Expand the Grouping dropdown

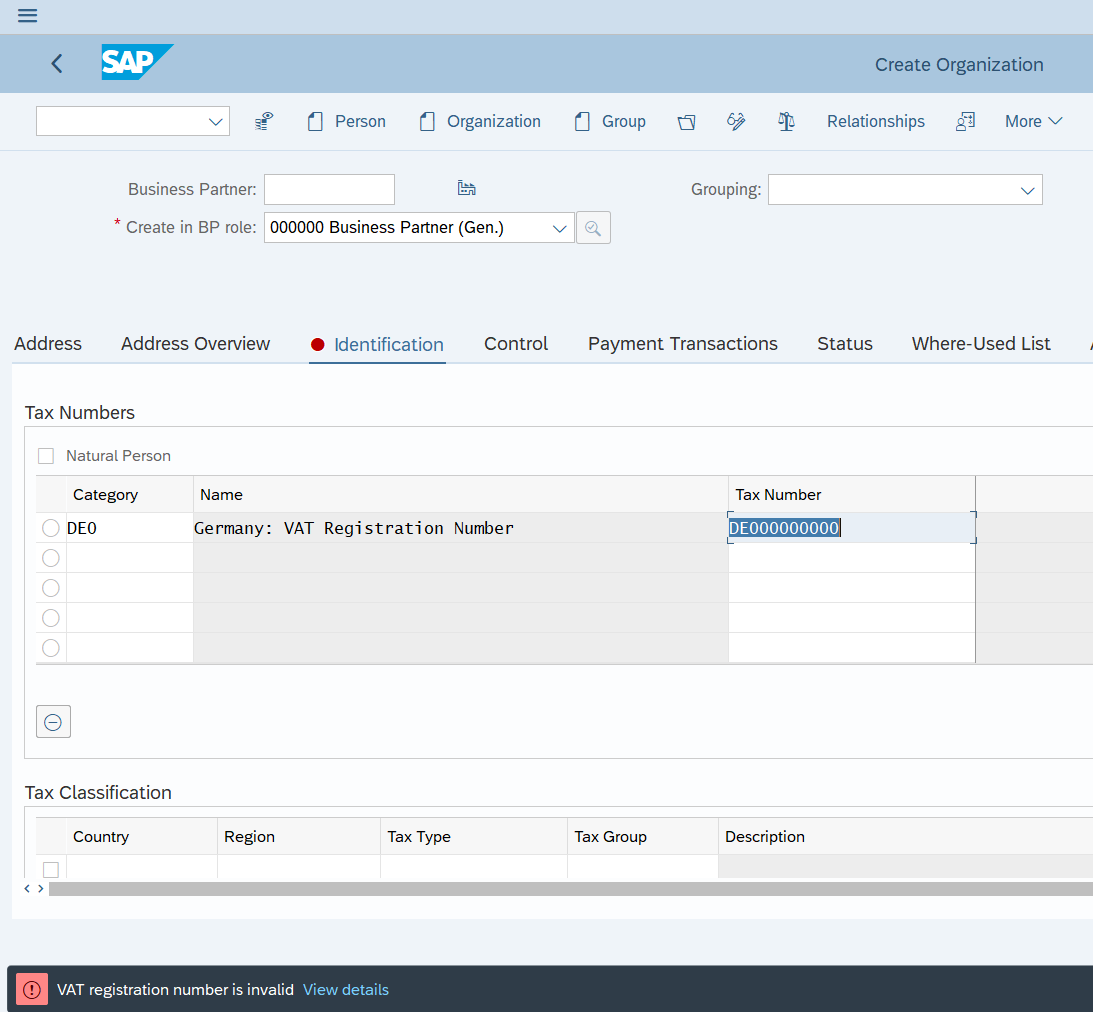pyautogui.click(x=1027, y=190)
